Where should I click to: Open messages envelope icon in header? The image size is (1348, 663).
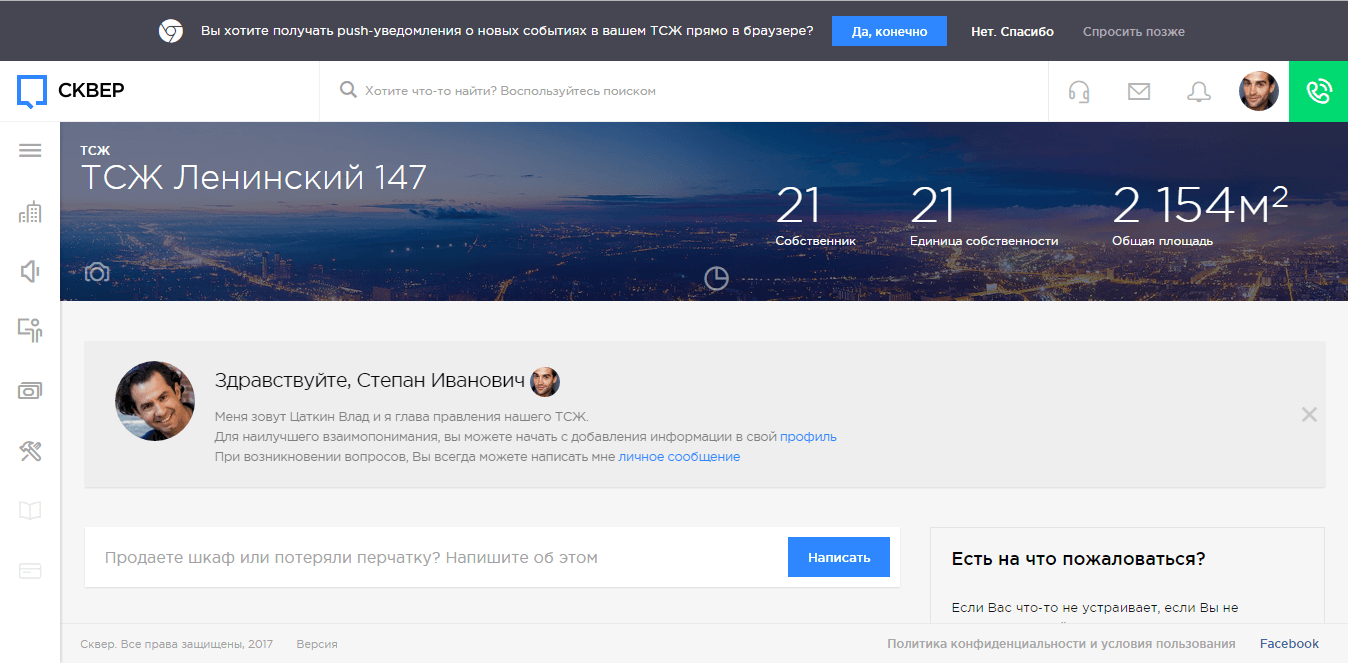[x=1138, y=92]
